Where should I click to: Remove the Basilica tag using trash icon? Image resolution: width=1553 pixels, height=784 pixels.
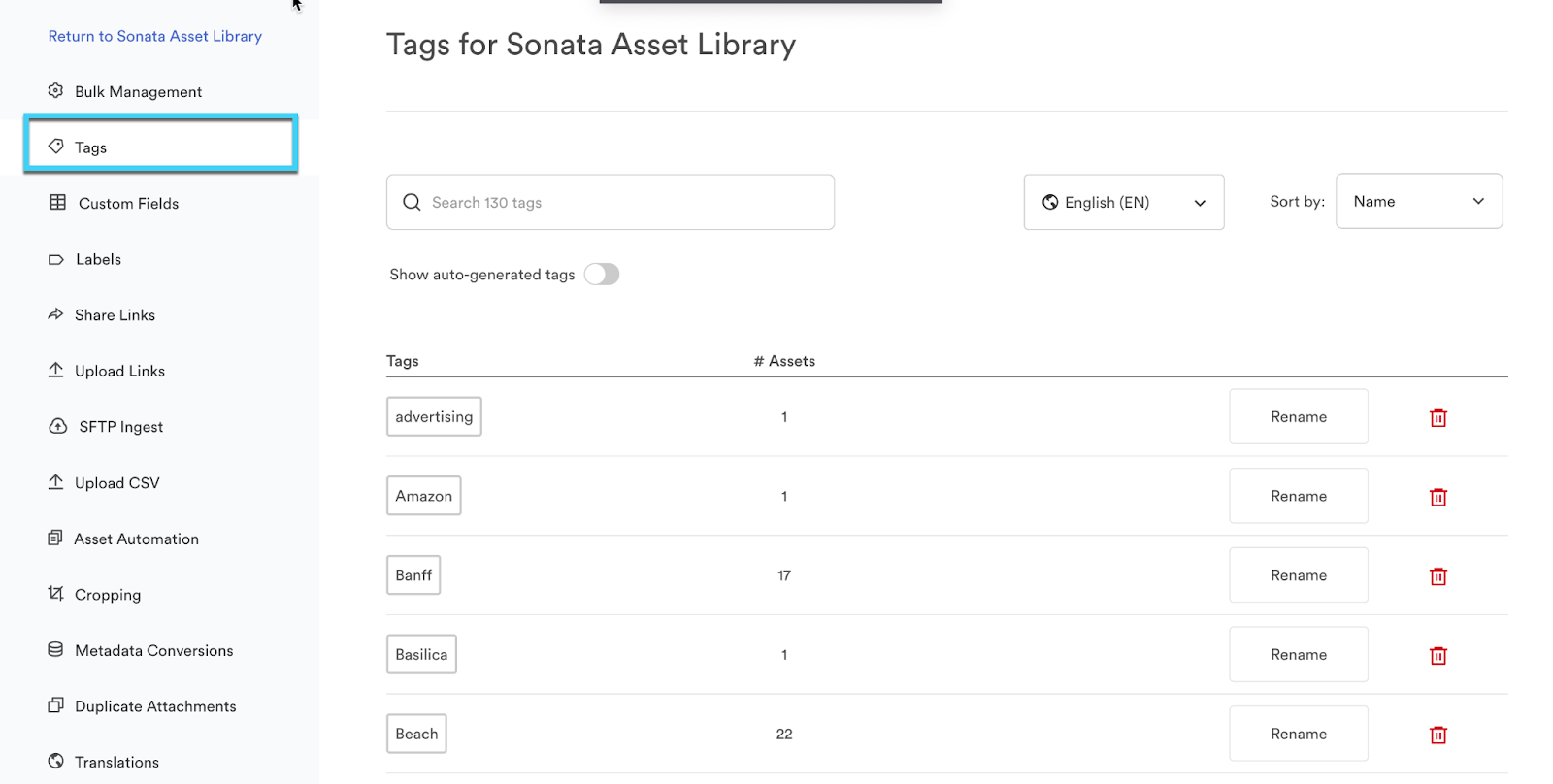[1438, 656]
